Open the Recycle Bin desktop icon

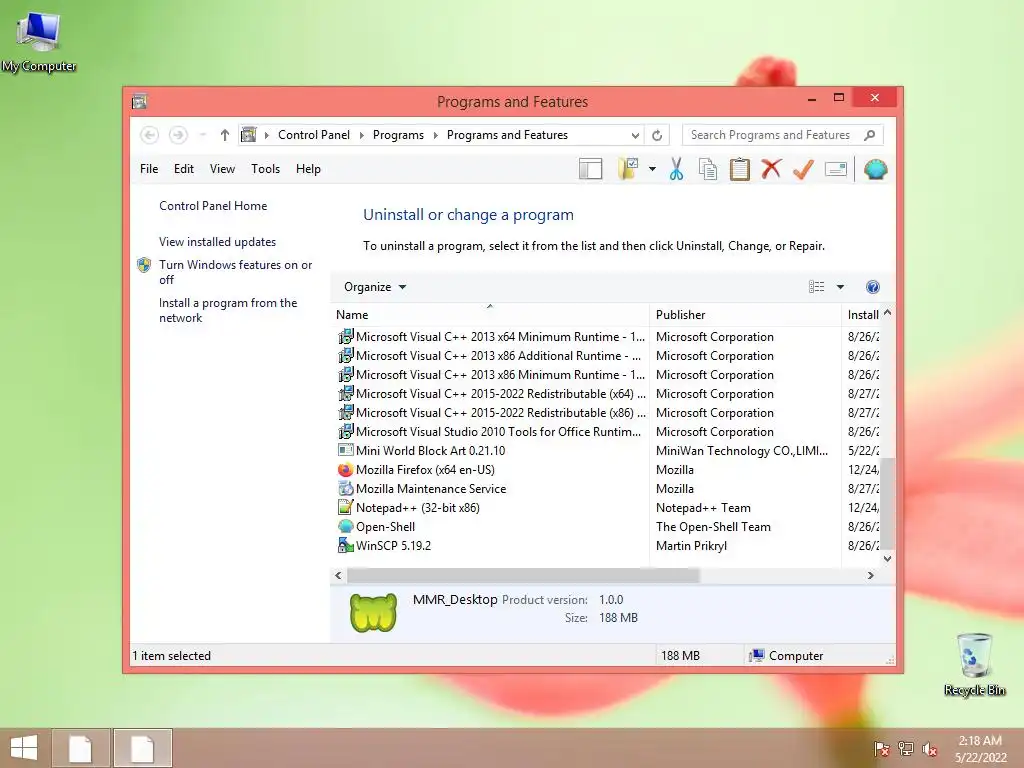coord(974,664)
